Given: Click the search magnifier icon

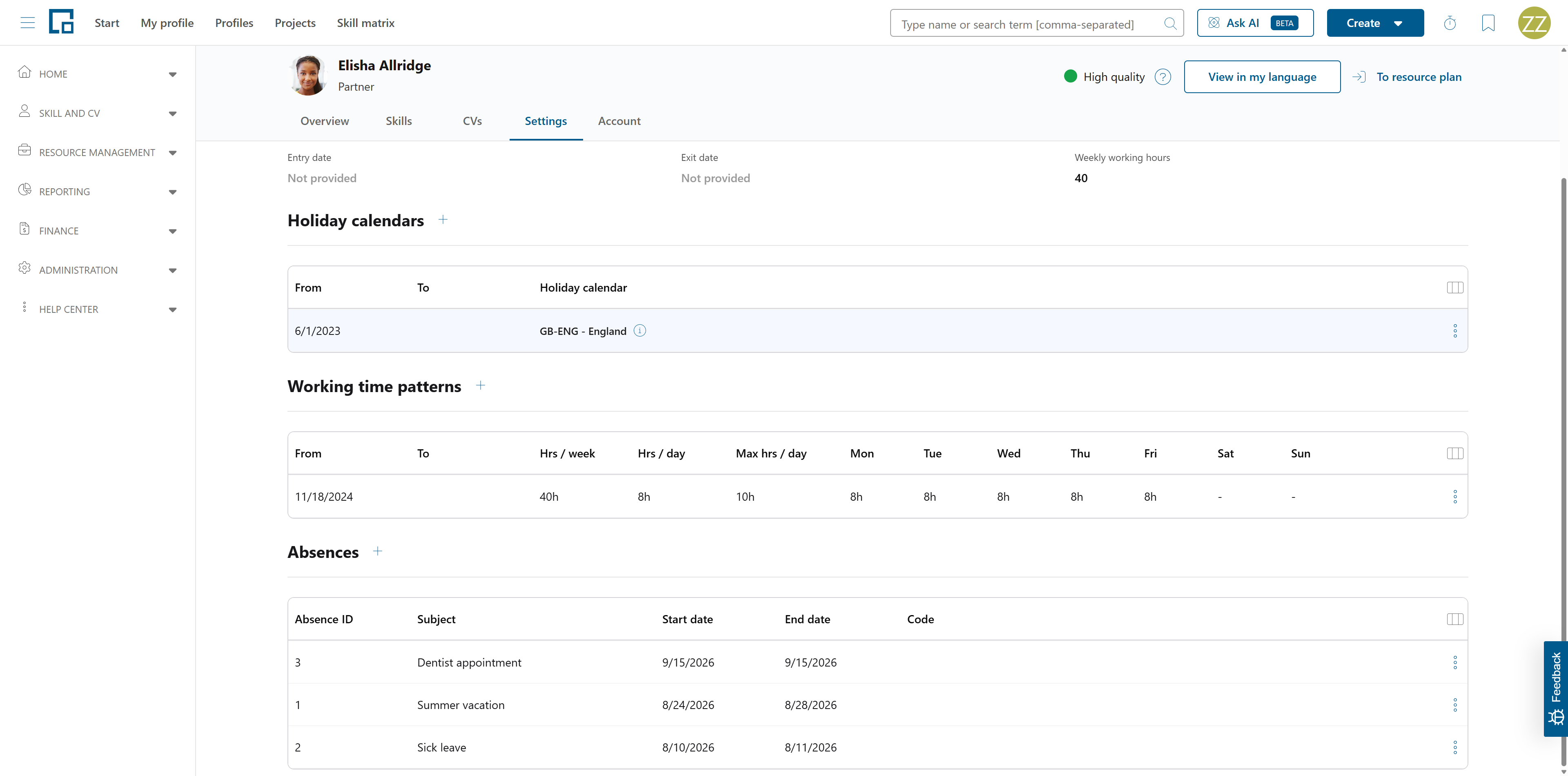Looking at the screenshot, I should pos(1170,24).
